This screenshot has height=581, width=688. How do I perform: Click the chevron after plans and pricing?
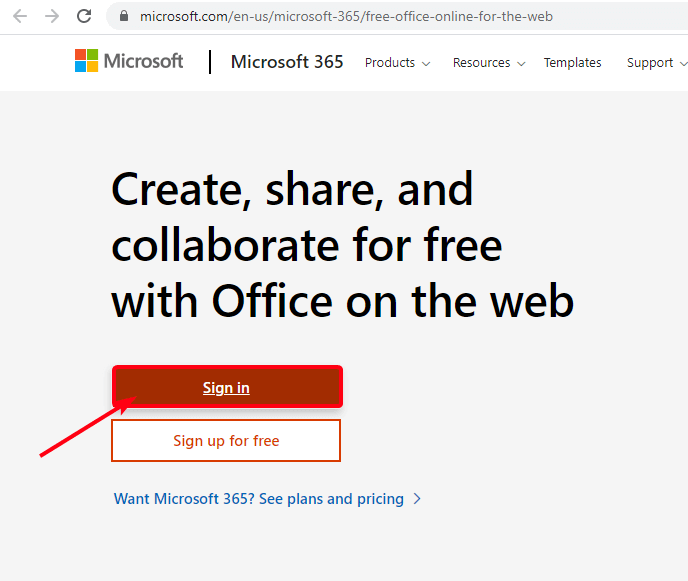click(418, 499)
